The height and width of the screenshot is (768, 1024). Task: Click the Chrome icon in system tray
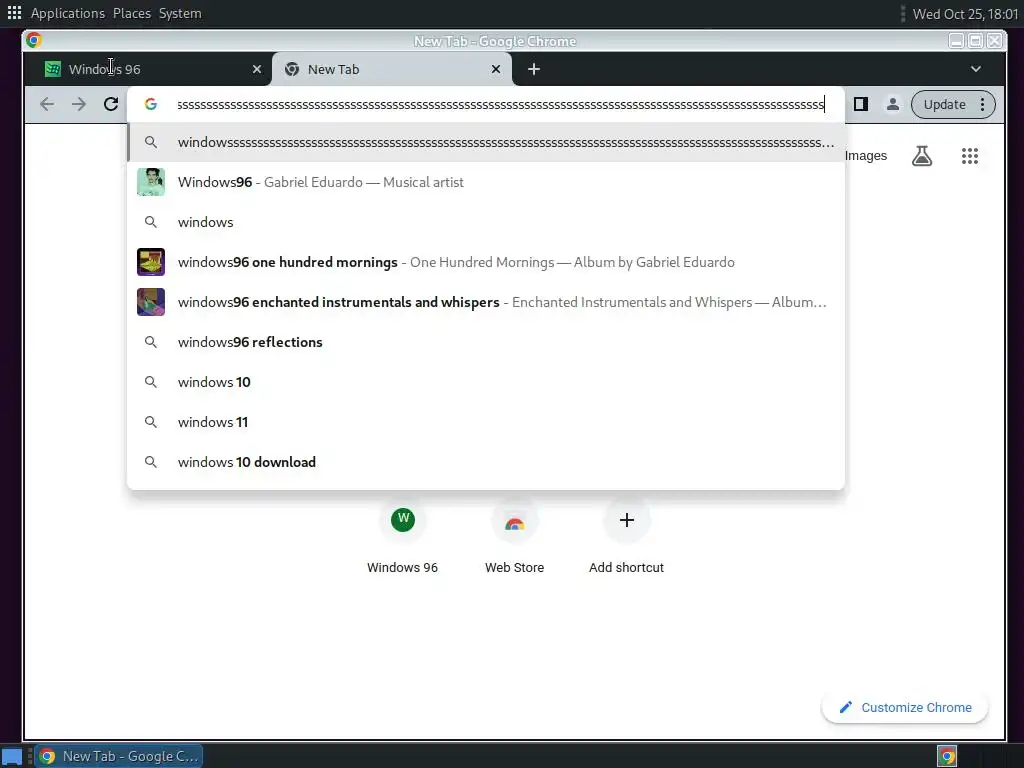tap(947, 756)
